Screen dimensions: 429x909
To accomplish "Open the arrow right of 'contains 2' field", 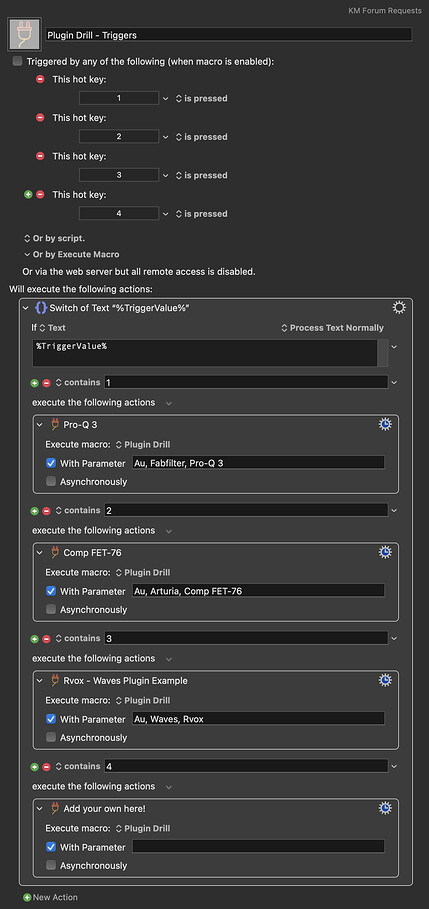I will point(394,510).
